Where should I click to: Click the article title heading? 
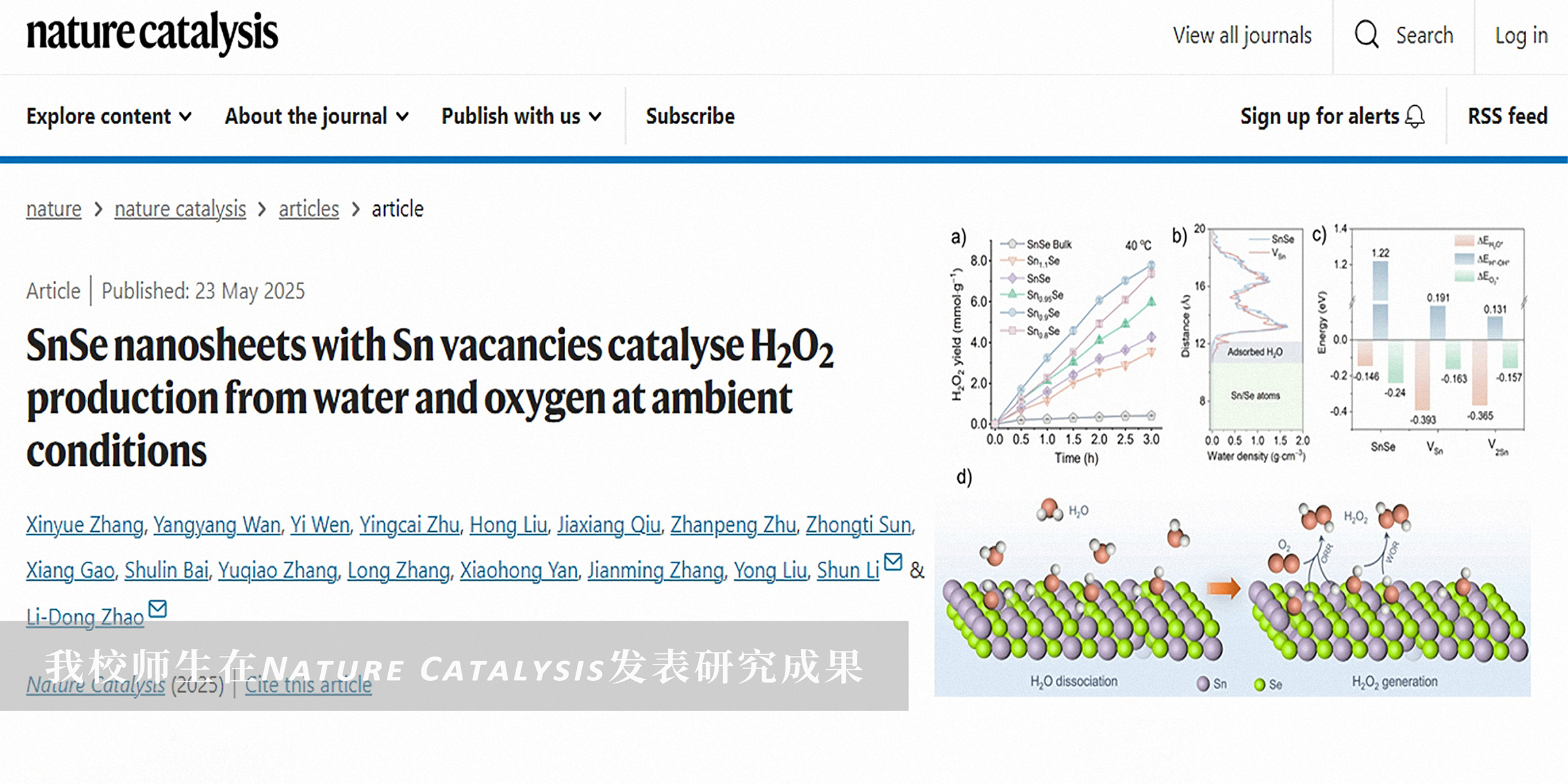point(430,398)
